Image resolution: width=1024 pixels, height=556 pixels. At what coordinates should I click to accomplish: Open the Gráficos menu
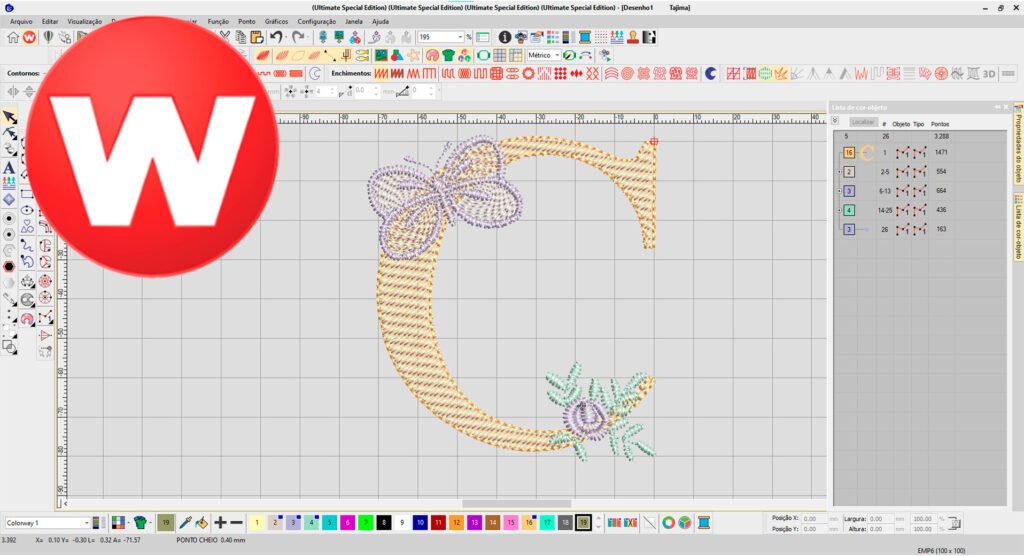click(276, 22)
